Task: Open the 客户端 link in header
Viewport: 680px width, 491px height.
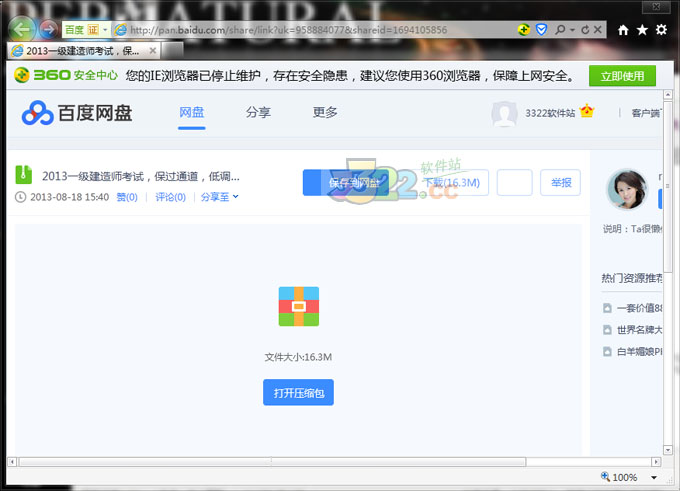Action: pos(647,113)
